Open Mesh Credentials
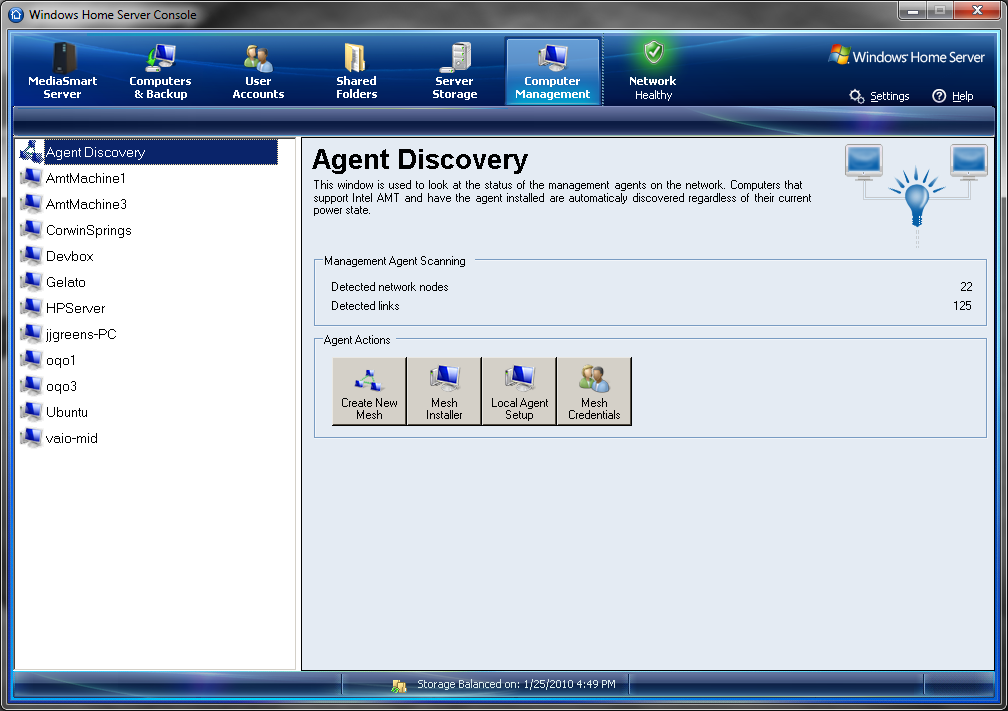The height and width of the screenshot is (711, 1008). (x=594, y=392)
